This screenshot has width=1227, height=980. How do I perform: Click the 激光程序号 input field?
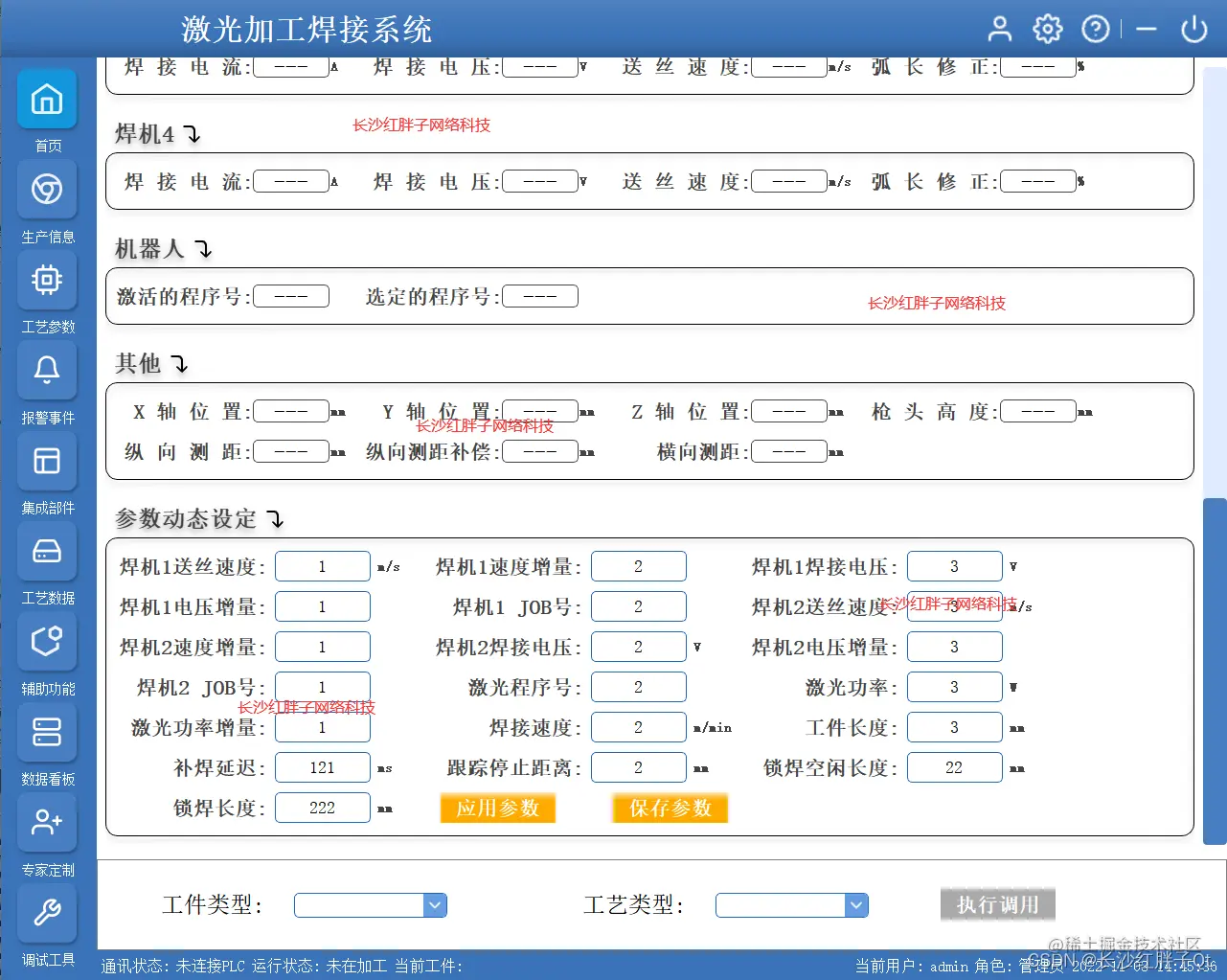[x=639, y=687]
